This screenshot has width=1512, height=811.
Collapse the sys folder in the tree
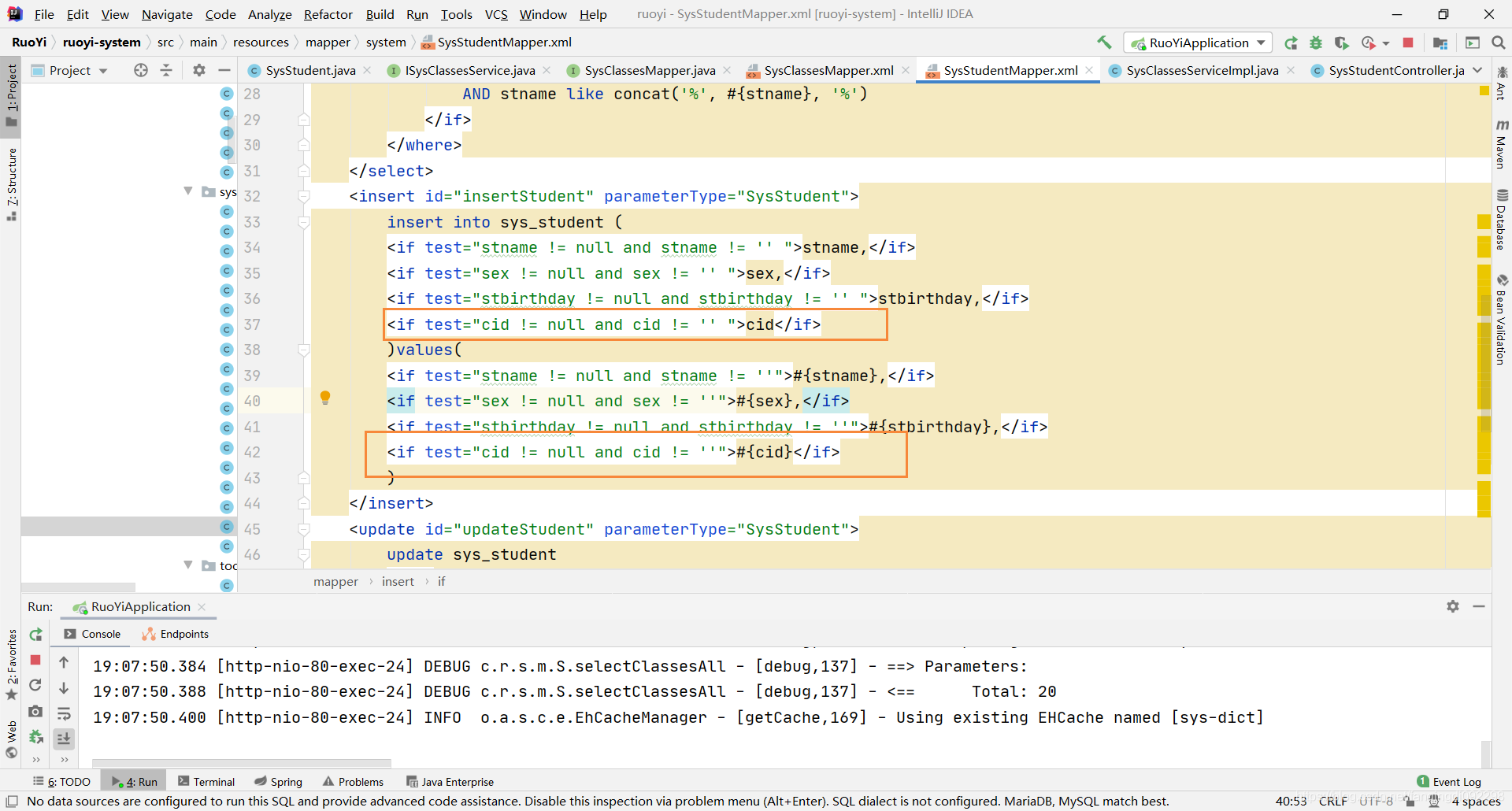[188, 191]
